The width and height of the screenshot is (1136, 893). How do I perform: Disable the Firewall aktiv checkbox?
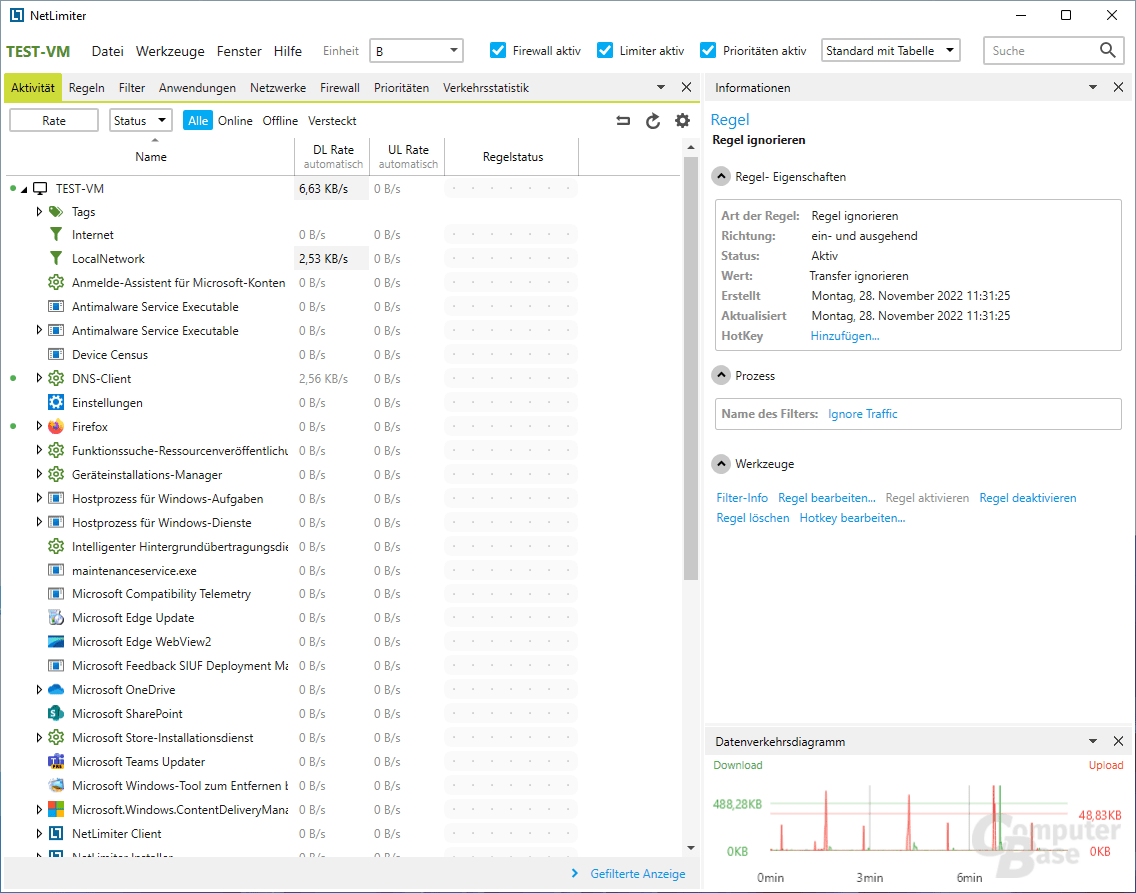[x=497, y=50]
